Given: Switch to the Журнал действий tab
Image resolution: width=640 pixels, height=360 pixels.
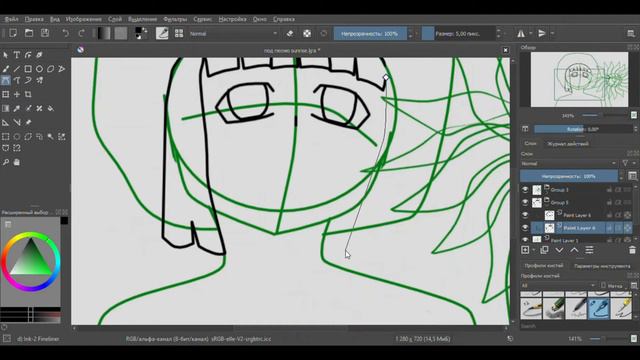Looking at the screenshot, I should coord(568,144).
